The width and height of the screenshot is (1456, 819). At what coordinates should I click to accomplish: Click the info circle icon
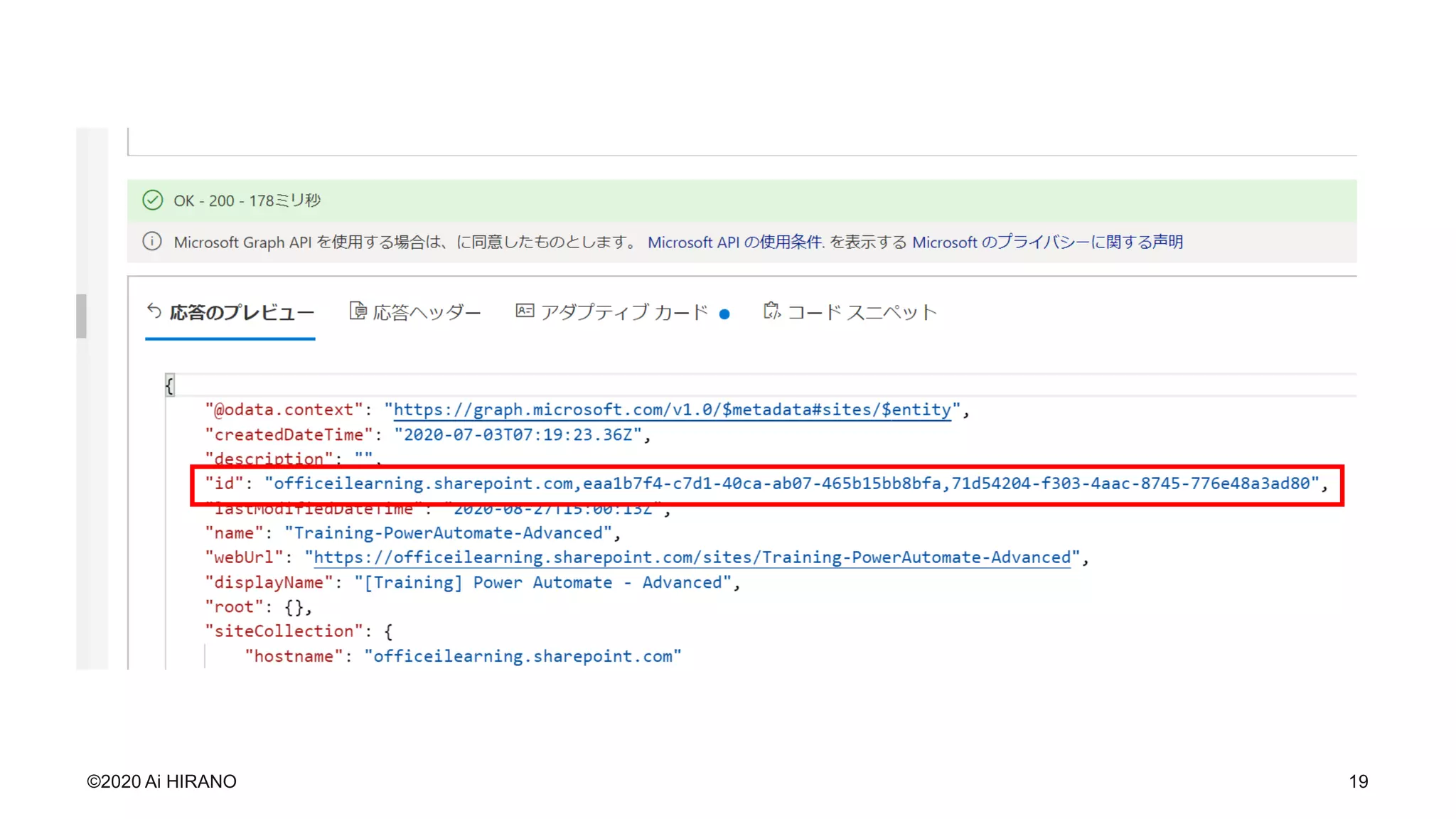coord(152,242)
